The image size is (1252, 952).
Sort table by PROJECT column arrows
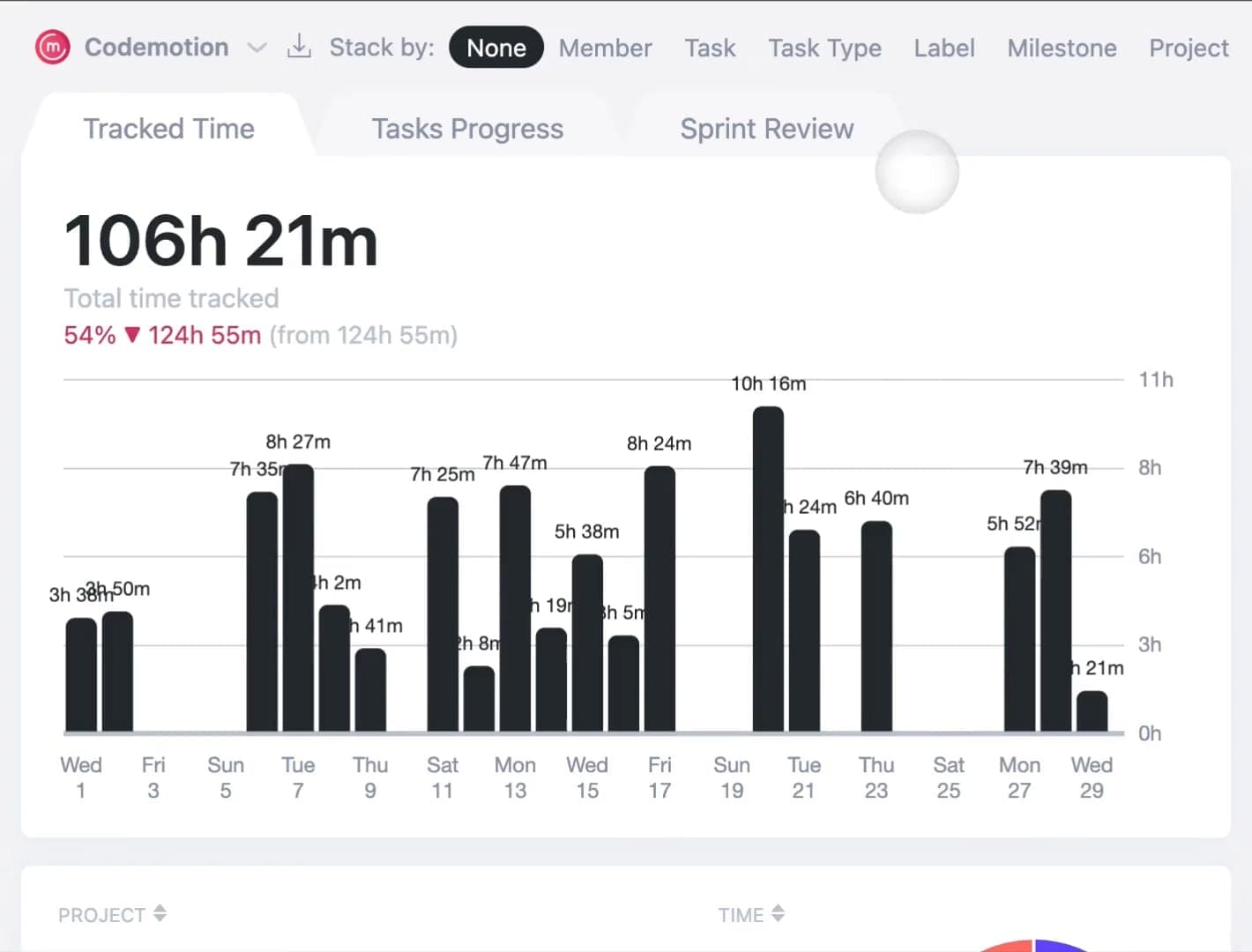click(x=160, y=913)
